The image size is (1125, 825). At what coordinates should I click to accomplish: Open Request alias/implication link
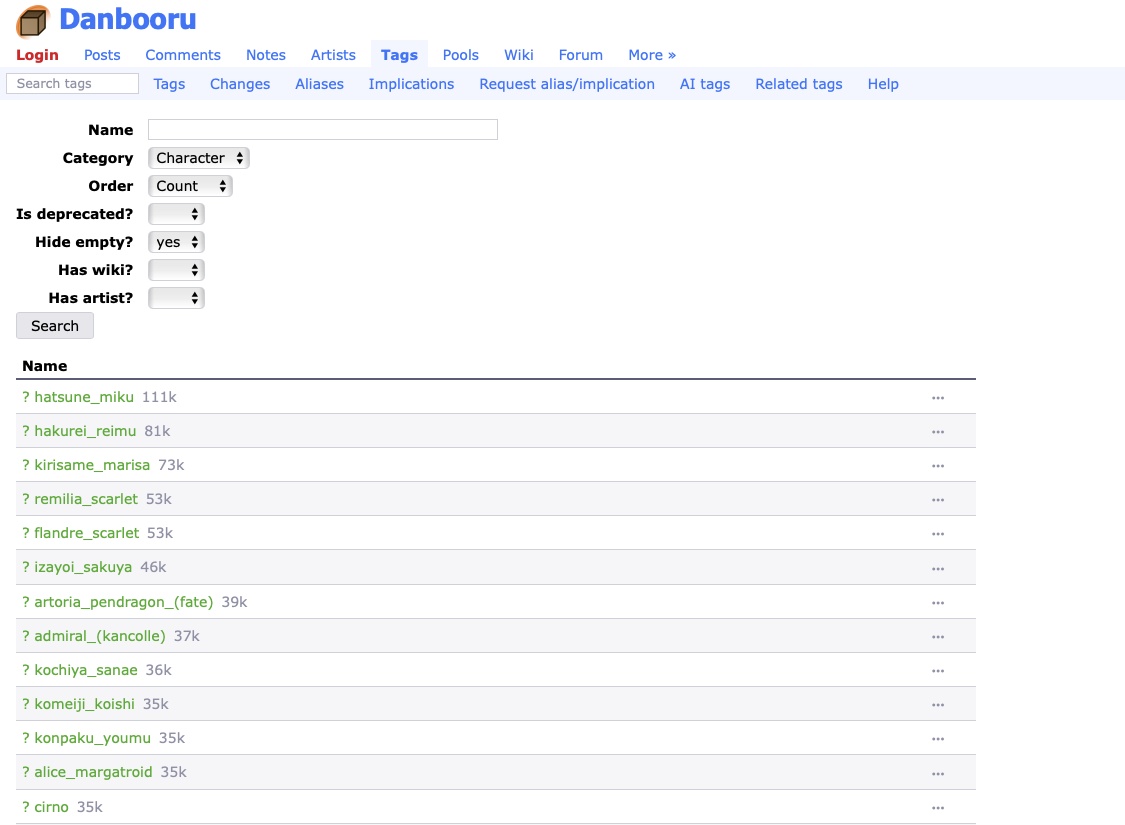tap(567, 84)
